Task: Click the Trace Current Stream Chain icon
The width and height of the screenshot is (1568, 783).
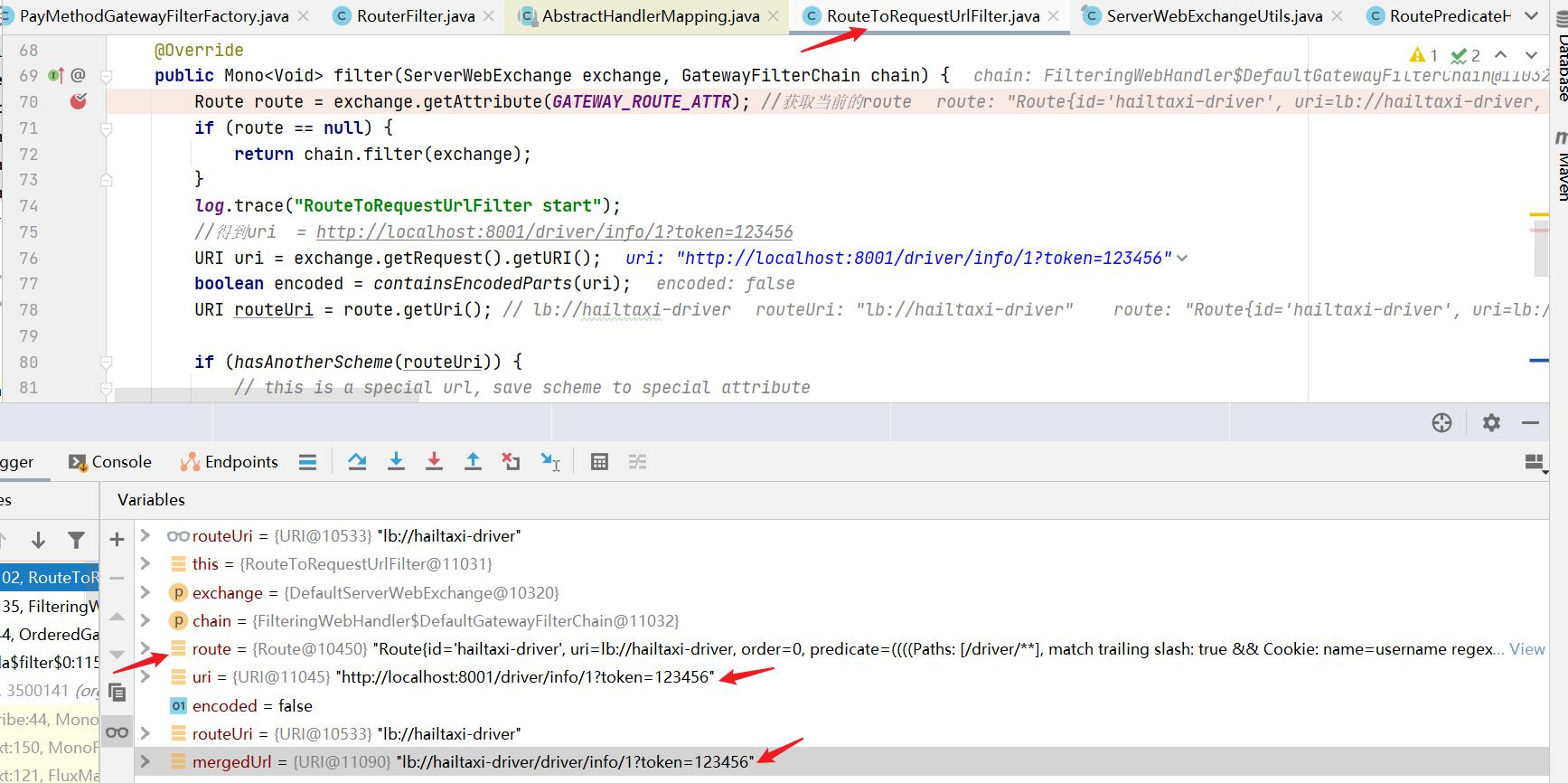Action: pyautogui.click(x=637, y=462)
